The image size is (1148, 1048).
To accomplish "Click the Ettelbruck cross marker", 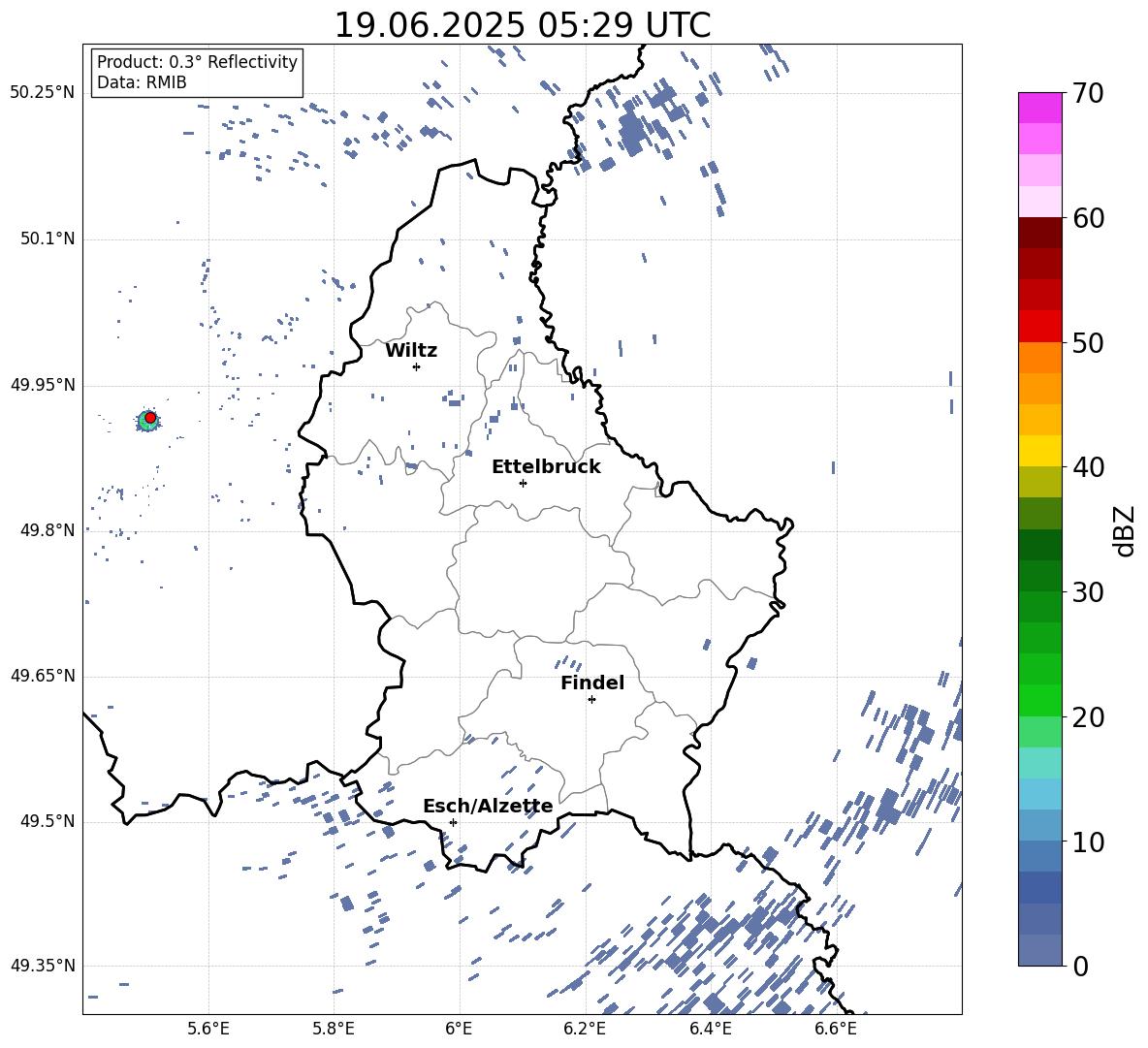I will tap(523, 483).
